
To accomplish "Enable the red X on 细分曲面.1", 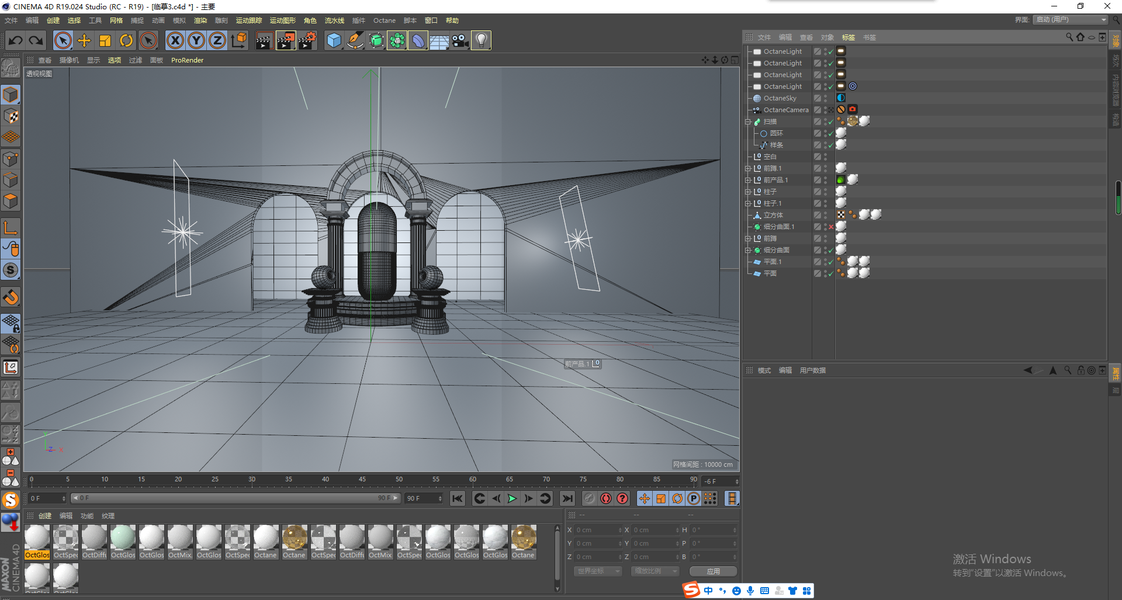I will pos(830,227).
